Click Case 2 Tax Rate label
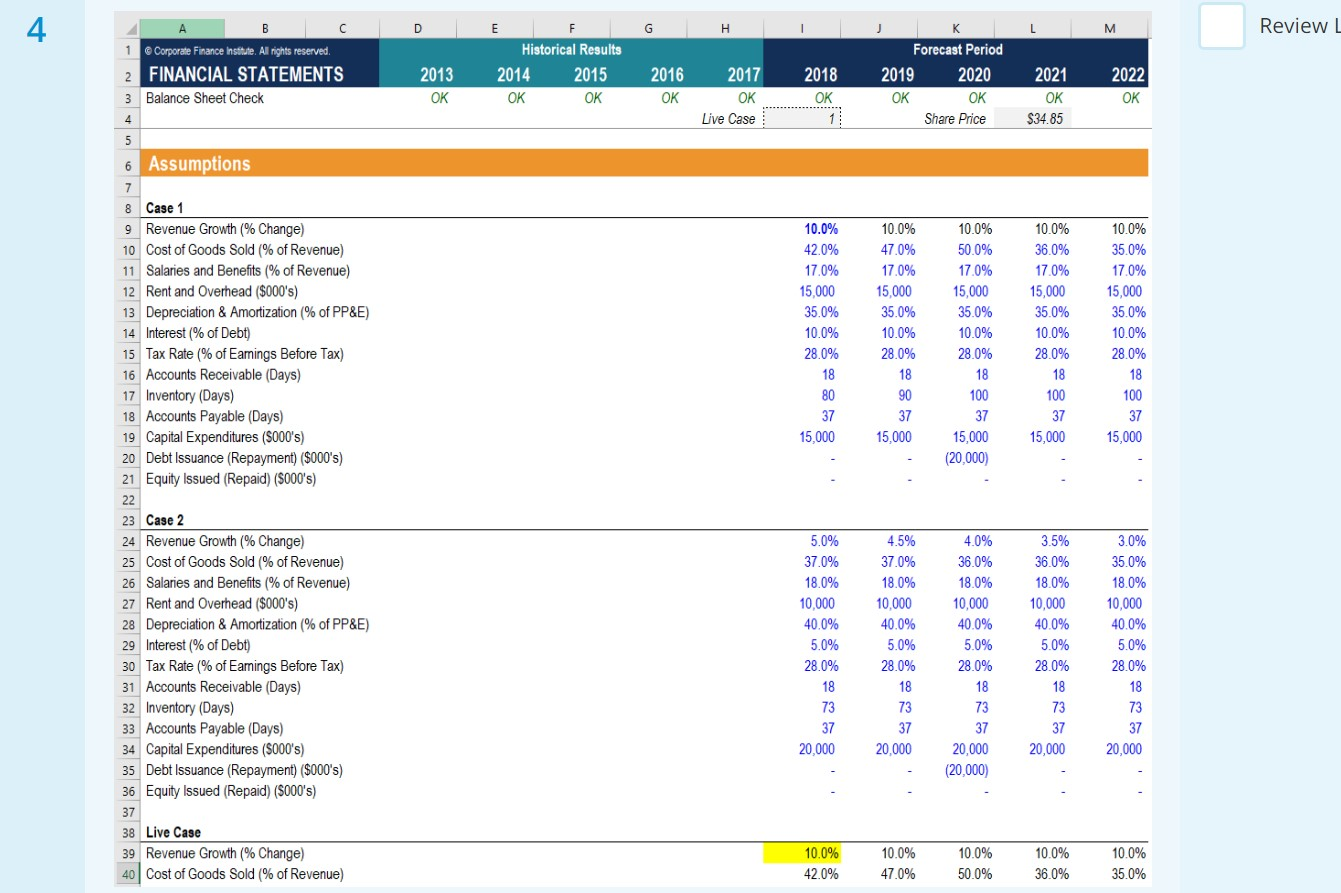 coord(245,666)
